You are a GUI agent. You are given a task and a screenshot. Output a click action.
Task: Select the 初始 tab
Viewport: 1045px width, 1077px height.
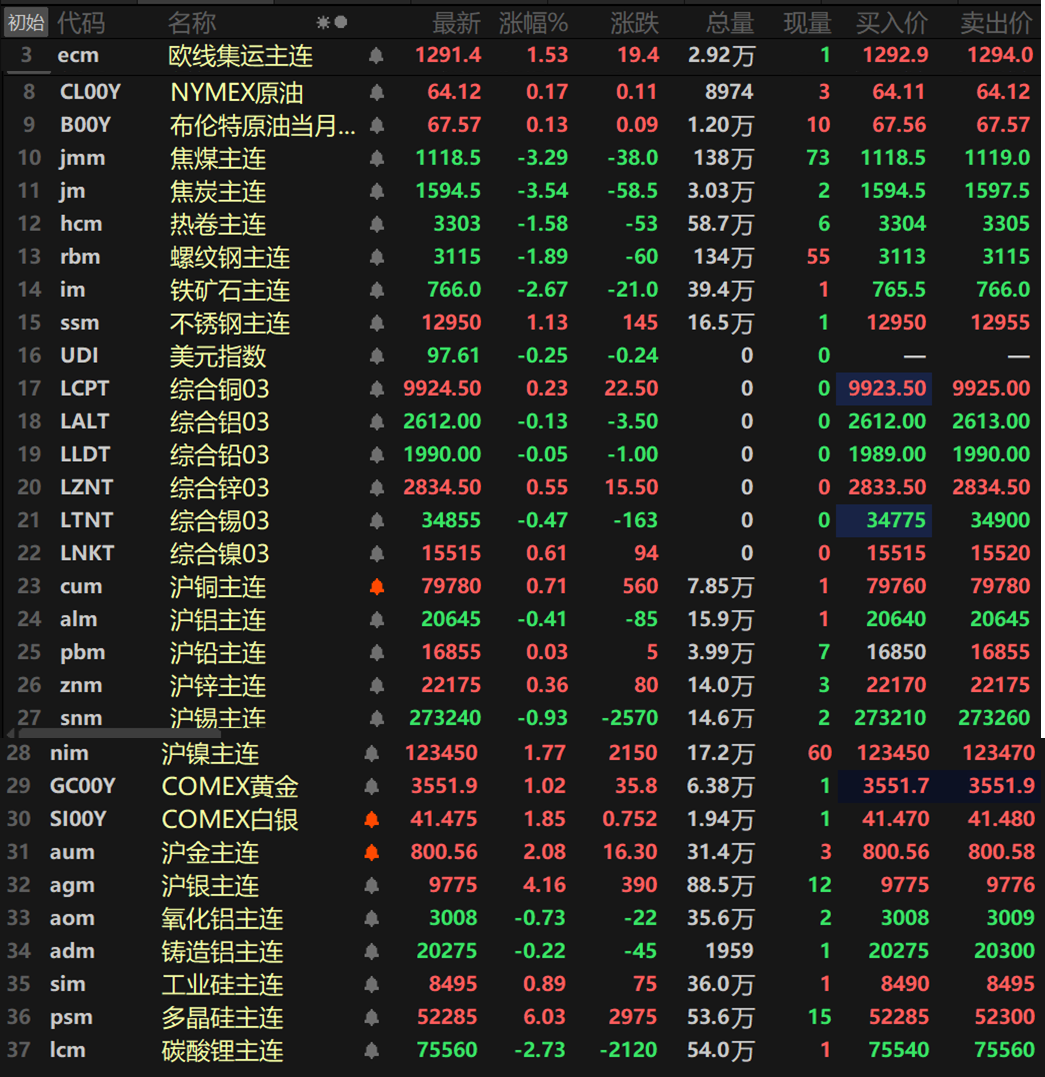26,22
